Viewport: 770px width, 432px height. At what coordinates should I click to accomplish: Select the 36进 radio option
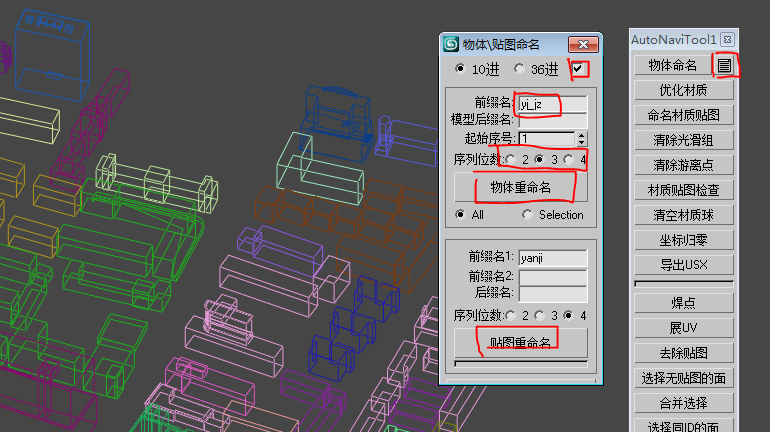click(x=519, y=69)
